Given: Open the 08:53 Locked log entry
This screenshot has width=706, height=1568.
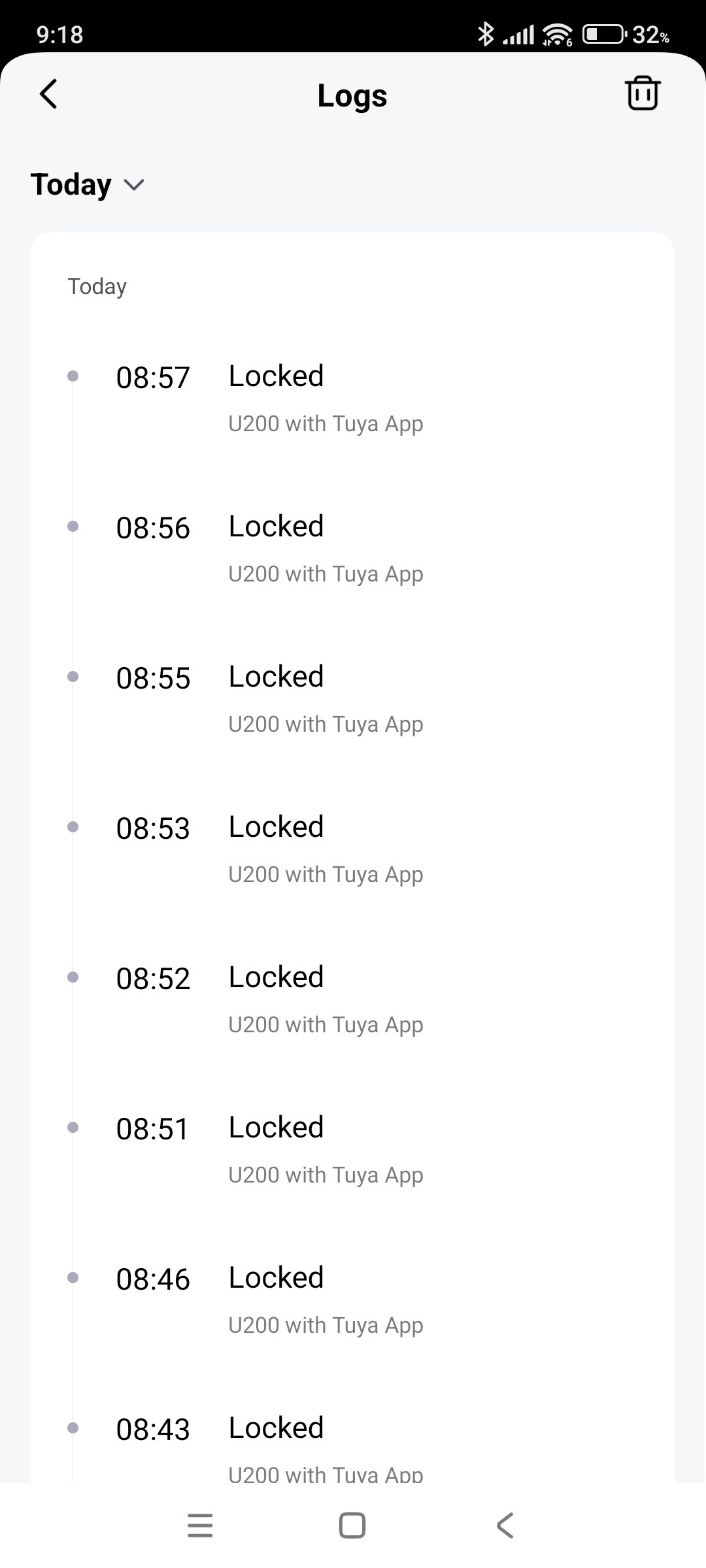Looking at the screenshot, I should pos(276,827).
